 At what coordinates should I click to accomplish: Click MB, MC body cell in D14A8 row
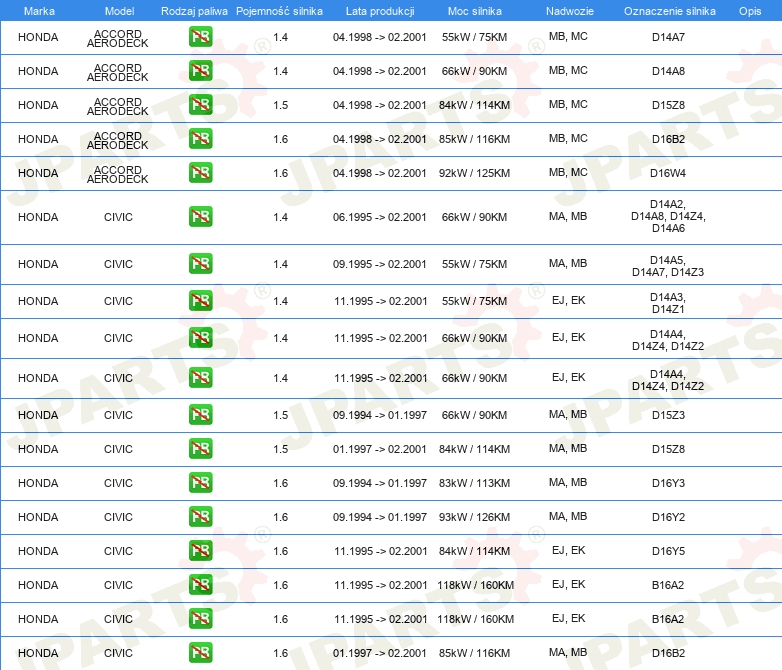(568, 70)
